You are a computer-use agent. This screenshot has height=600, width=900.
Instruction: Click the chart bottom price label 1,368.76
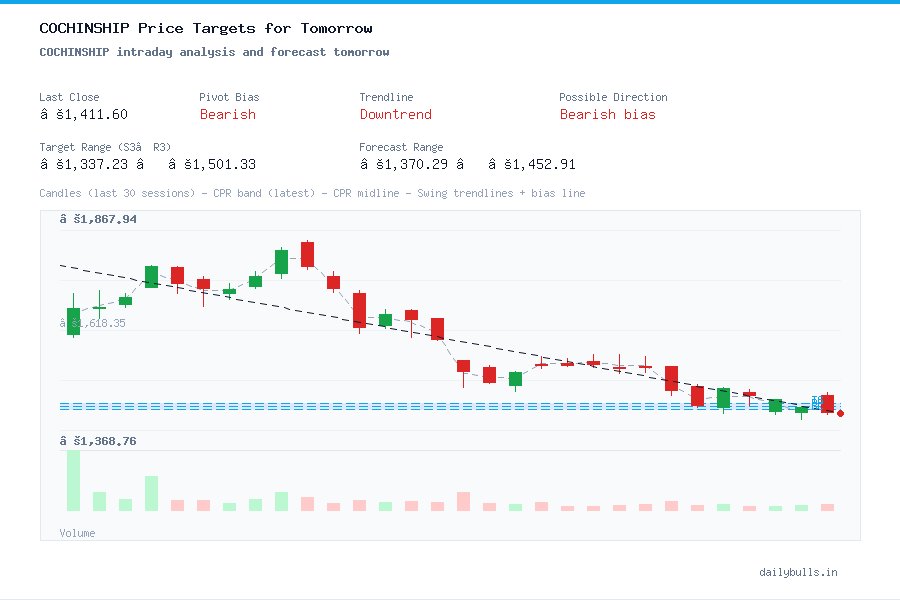(x=98, y=441)
